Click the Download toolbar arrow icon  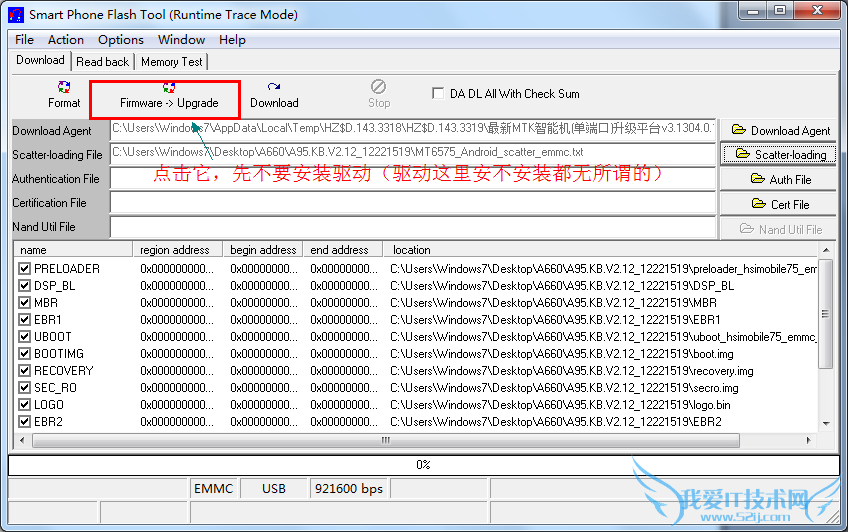click(274, 87)
